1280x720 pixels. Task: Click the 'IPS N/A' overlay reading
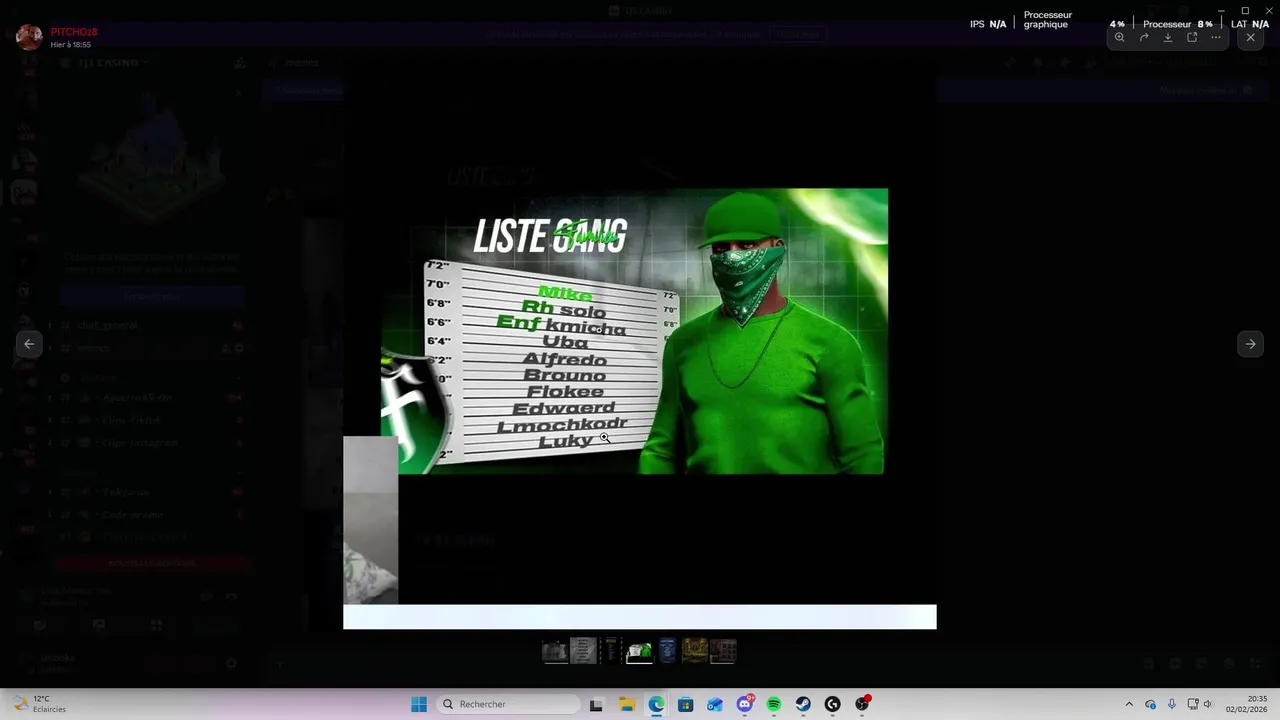(x=988, y=24)
